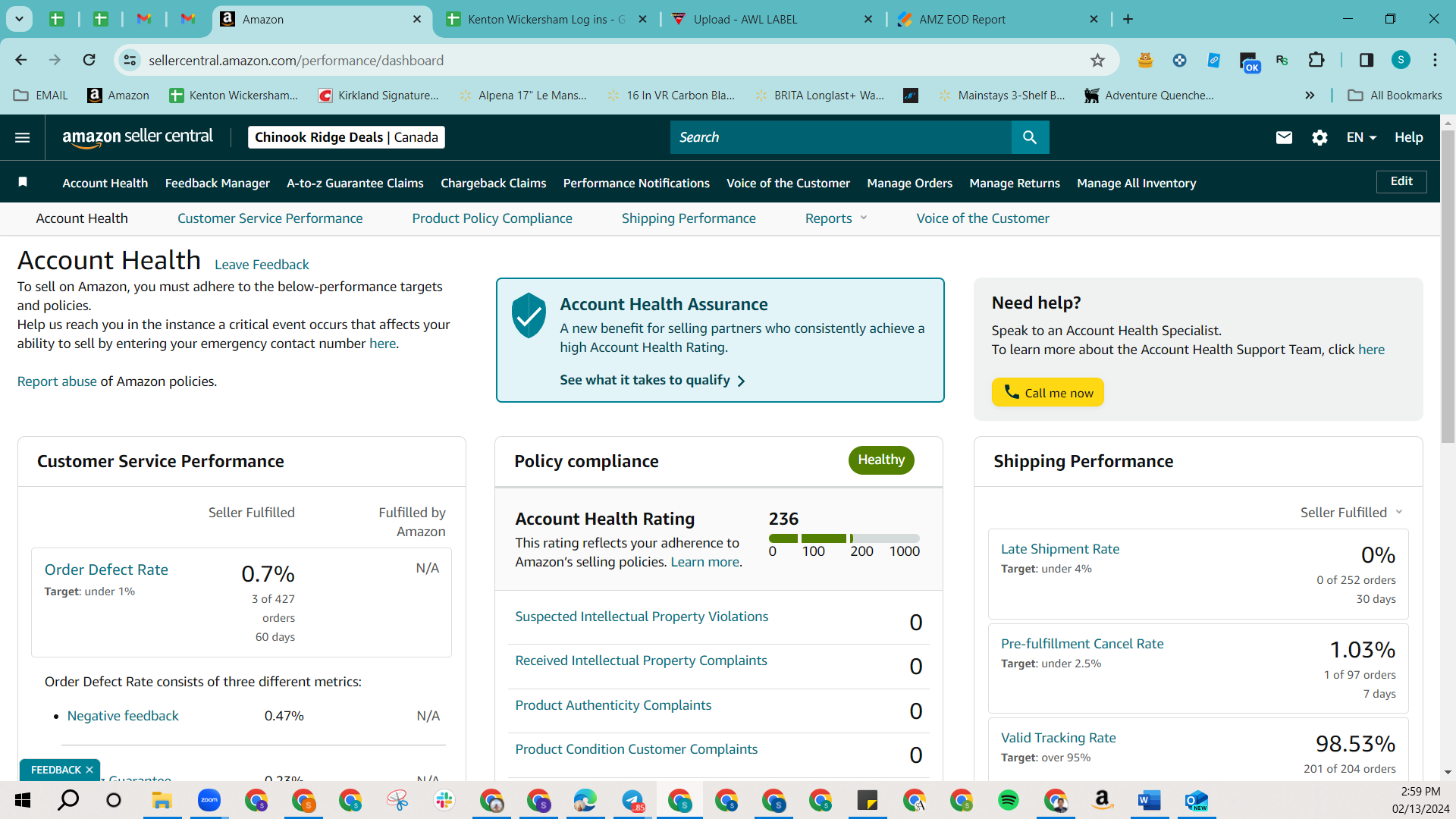View site information icon in address bar
The image size is (1456, 819).
130,60
